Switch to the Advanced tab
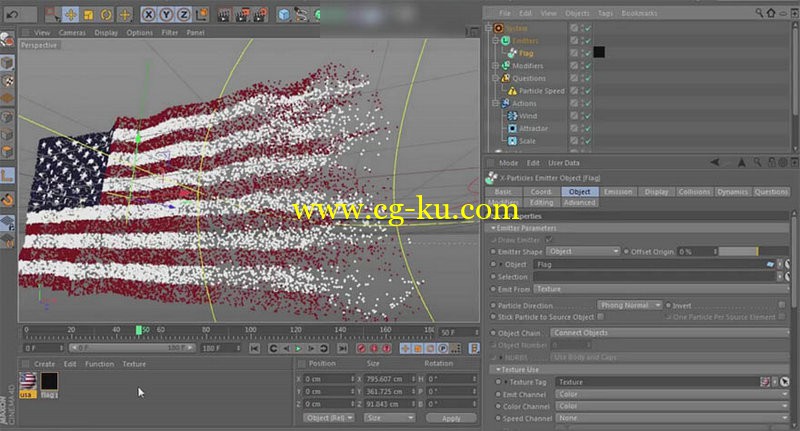The width and height of the screenshot is (800, 431). pyautogui.click(x=579, y=202)
